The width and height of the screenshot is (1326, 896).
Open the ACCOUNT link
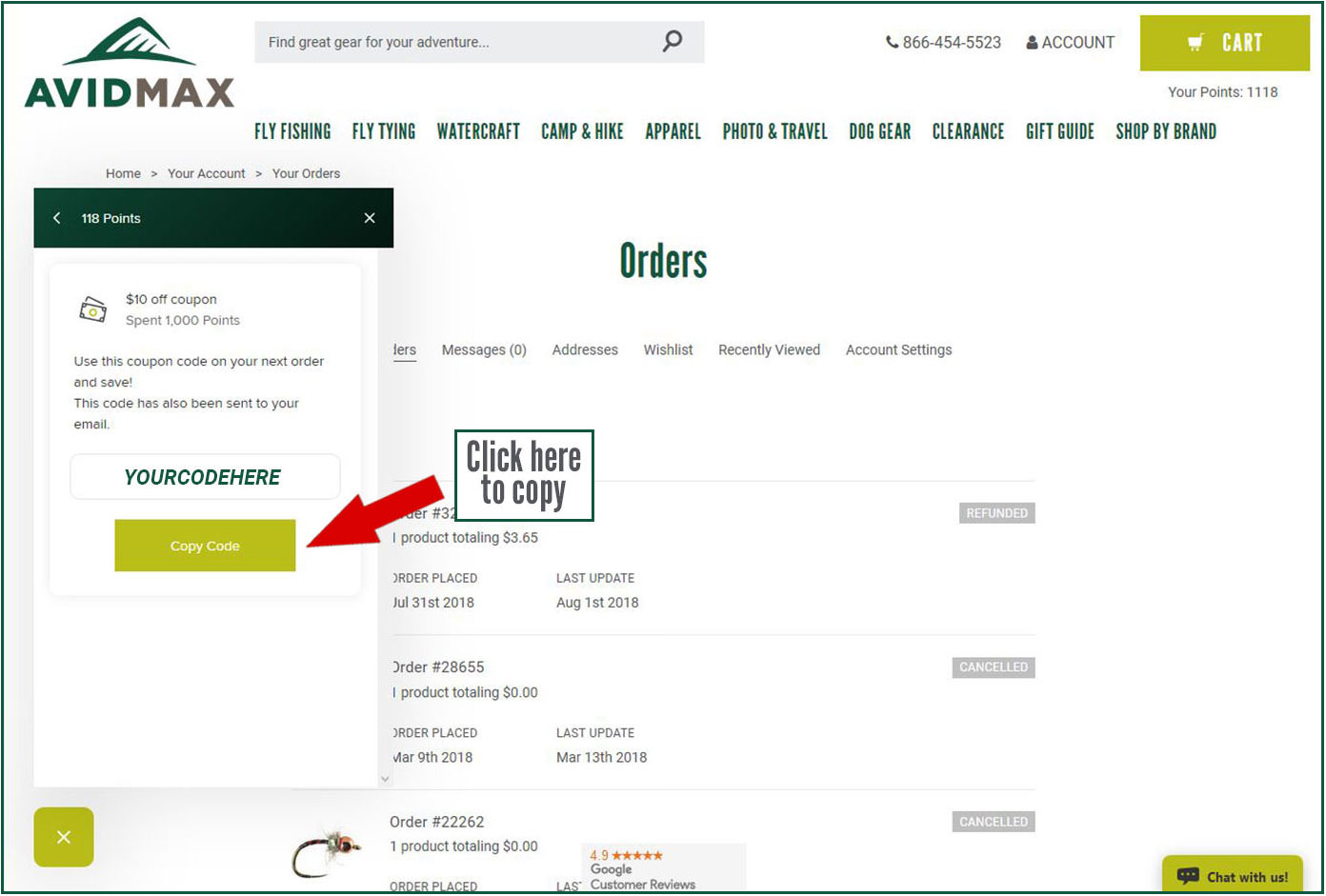tap(1070, 43)
